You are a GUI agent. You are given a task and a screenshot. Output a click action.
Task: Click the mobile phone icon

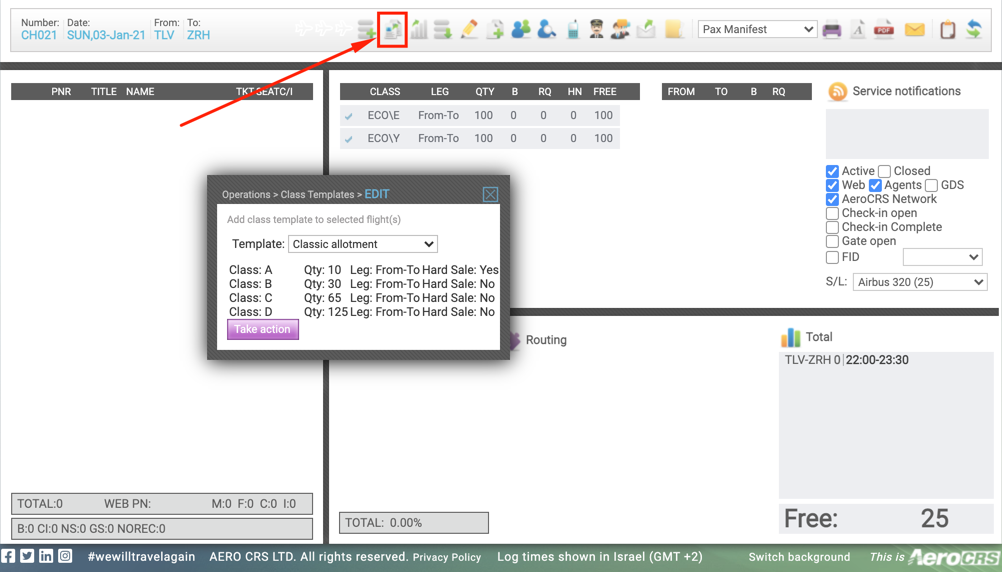(573, 29)
